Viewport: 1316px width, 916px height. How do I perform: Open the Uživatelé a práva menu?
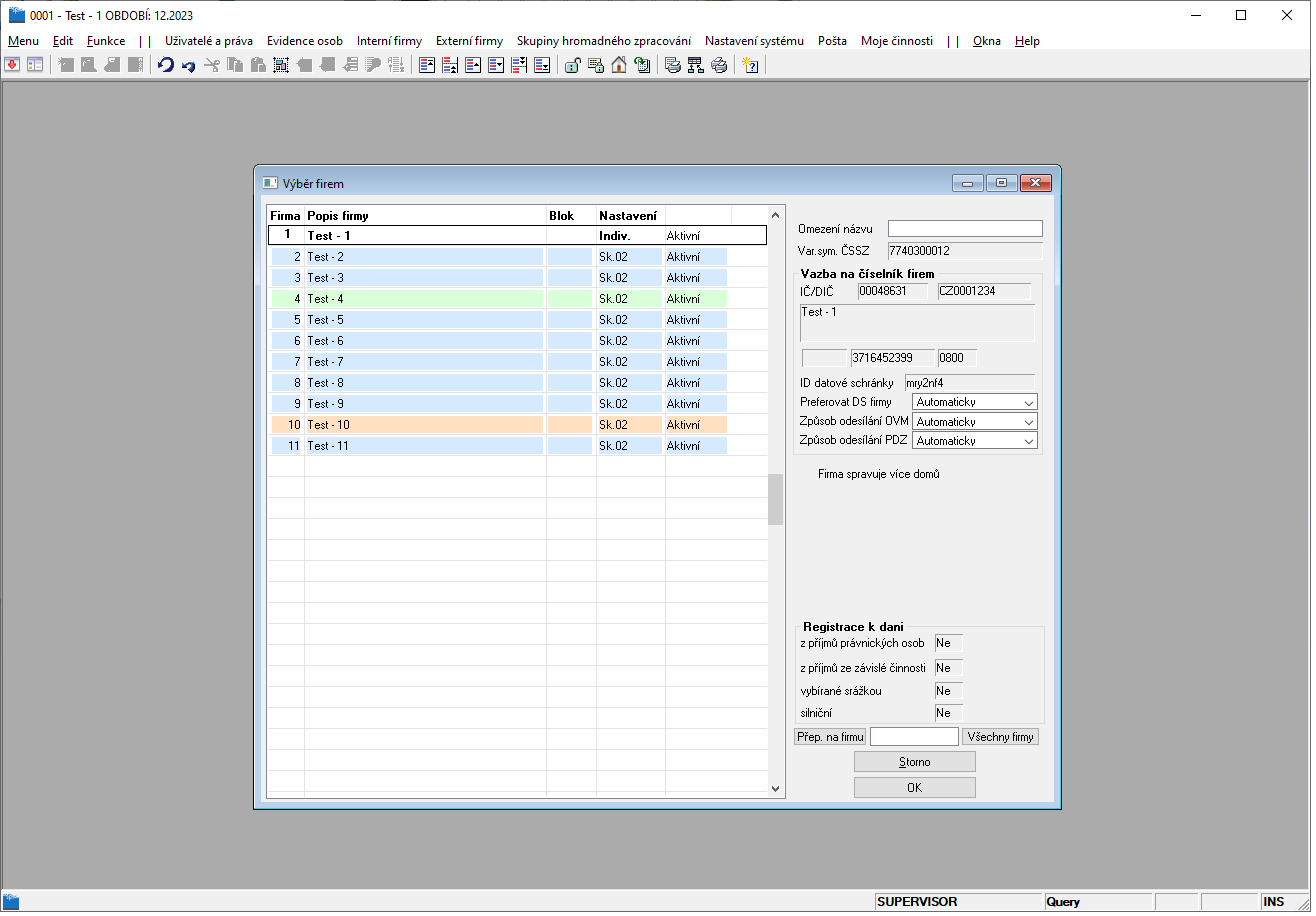(x=209, y=41)
